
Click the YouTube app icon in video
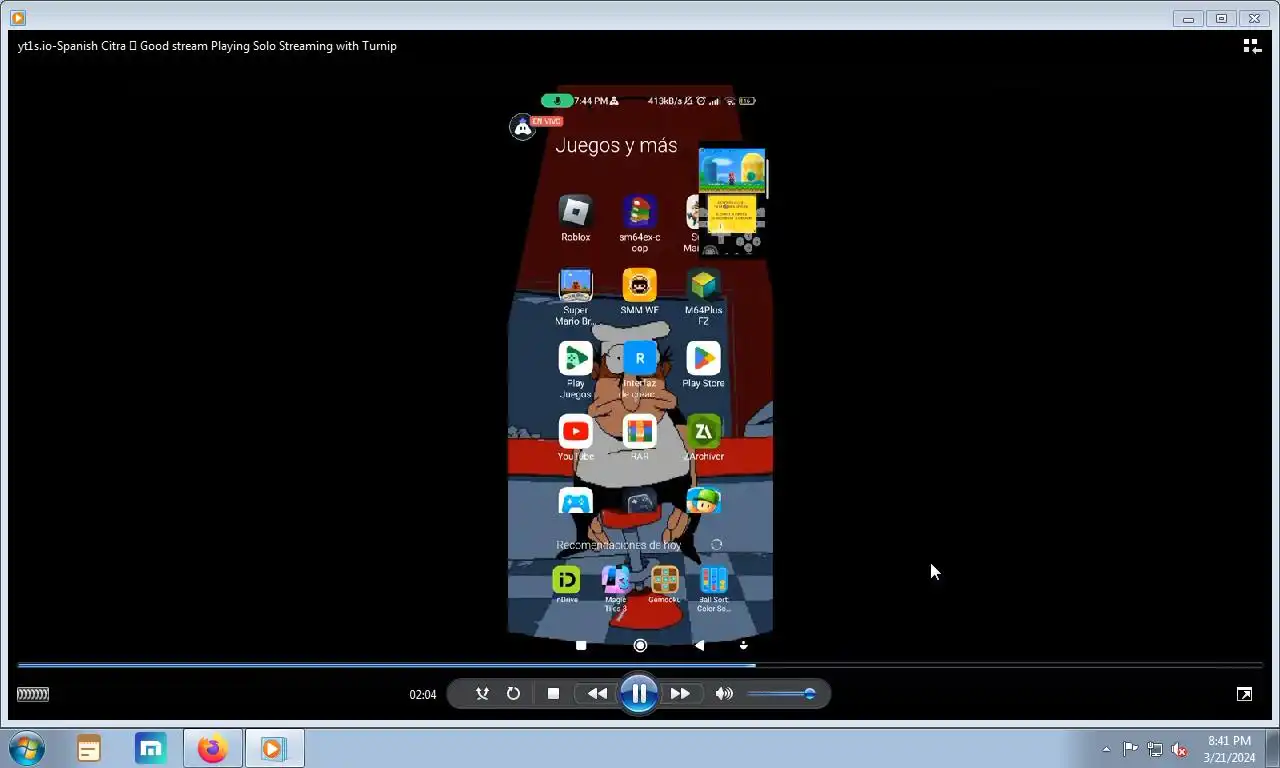click(575, 431)
